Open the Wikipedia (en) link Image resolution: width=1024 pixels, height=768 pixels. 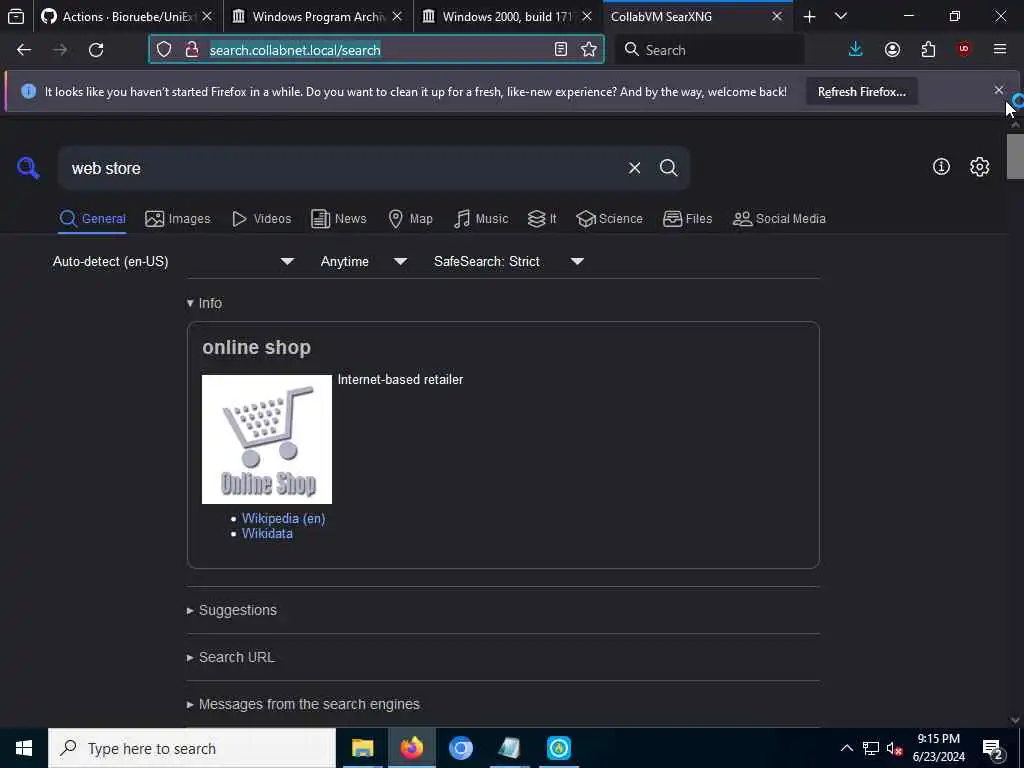click(x=283, y=519)
